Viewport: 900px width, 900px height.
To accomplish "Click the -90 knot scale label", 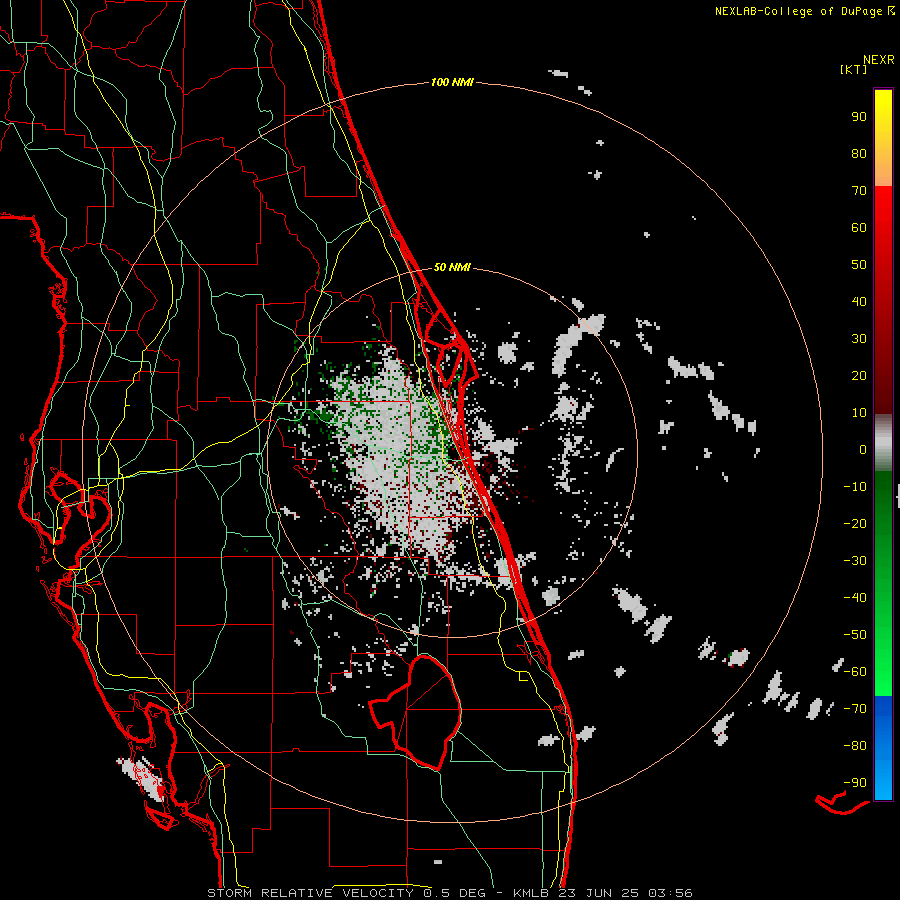I will coord(855,782).
